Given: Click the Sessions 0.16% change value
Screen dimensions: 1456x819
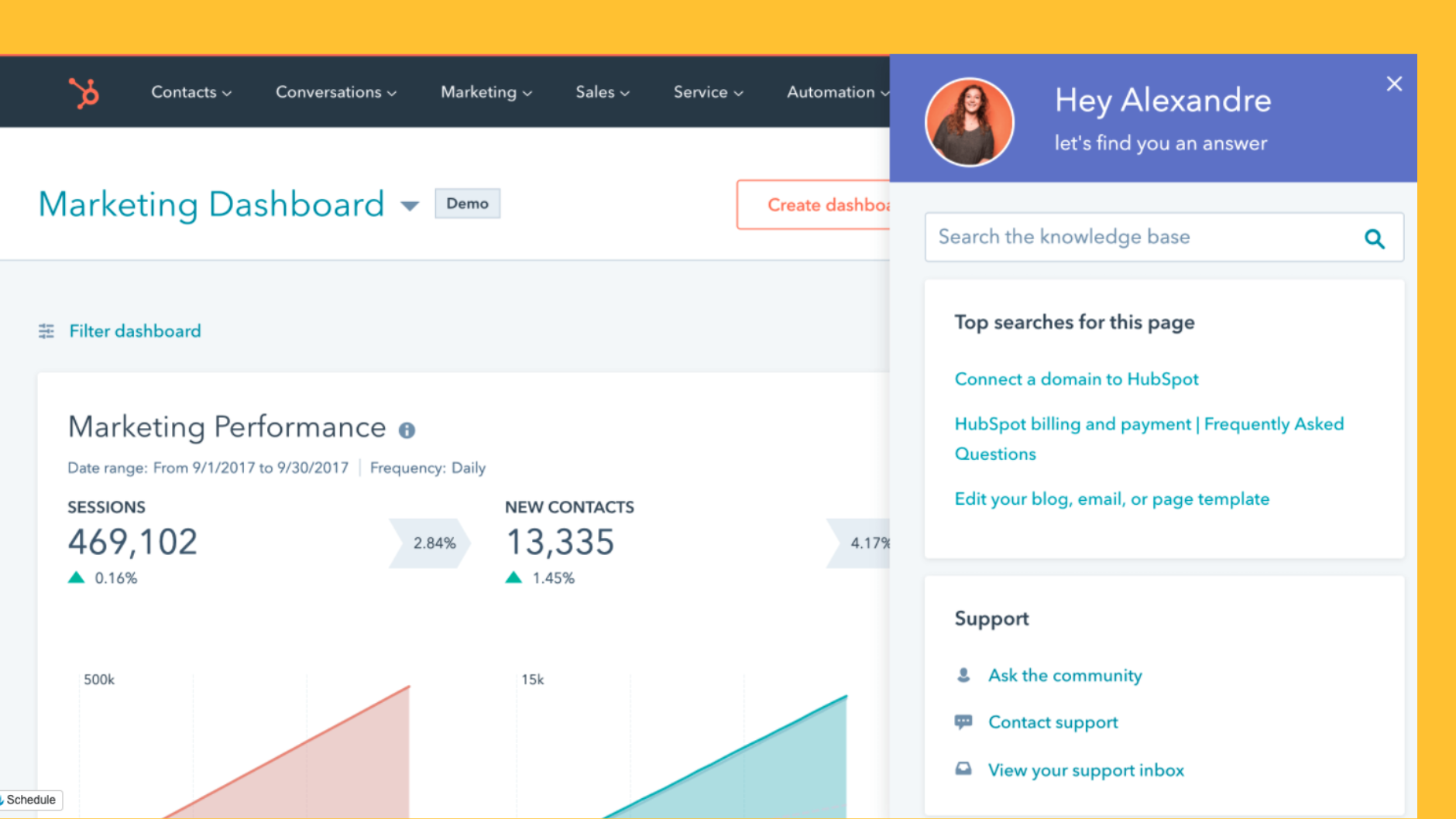Looking at the screenshot, I should [115, 578].
